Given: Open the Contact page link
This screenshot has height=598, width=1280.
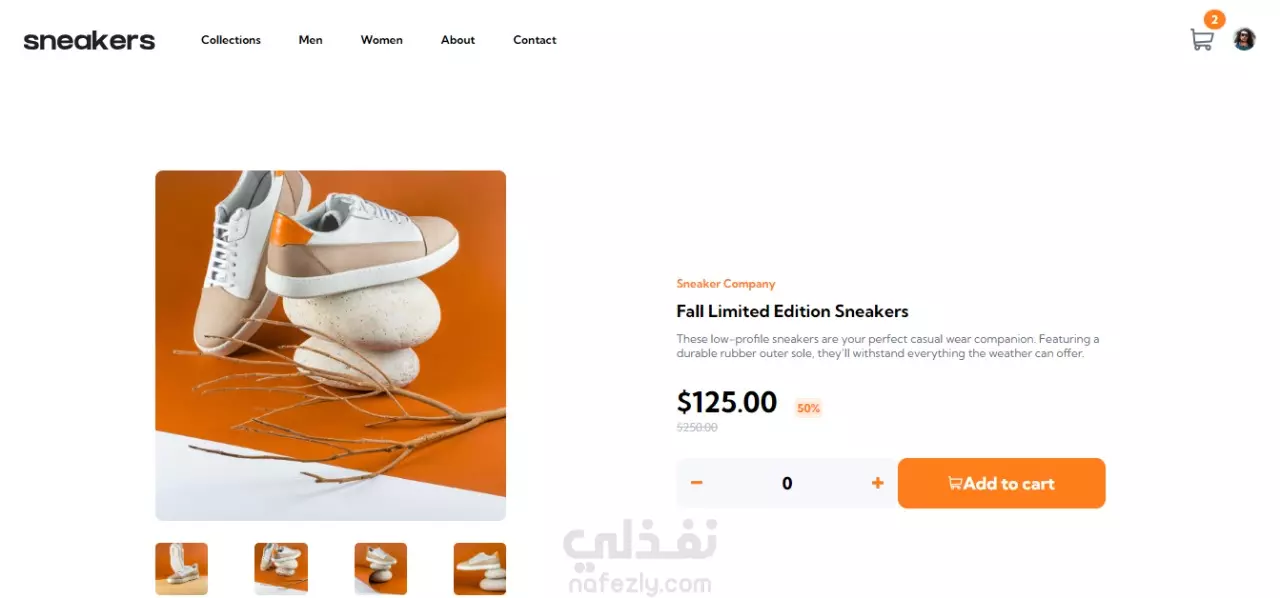Looking at the screenshot, I should pos(535,40).
